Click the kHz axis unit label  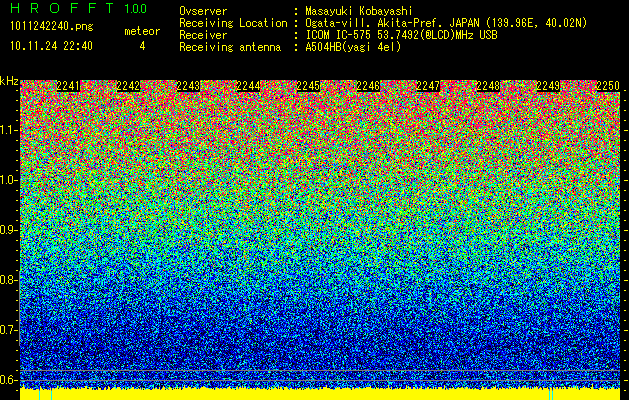[x=9, y=81]
